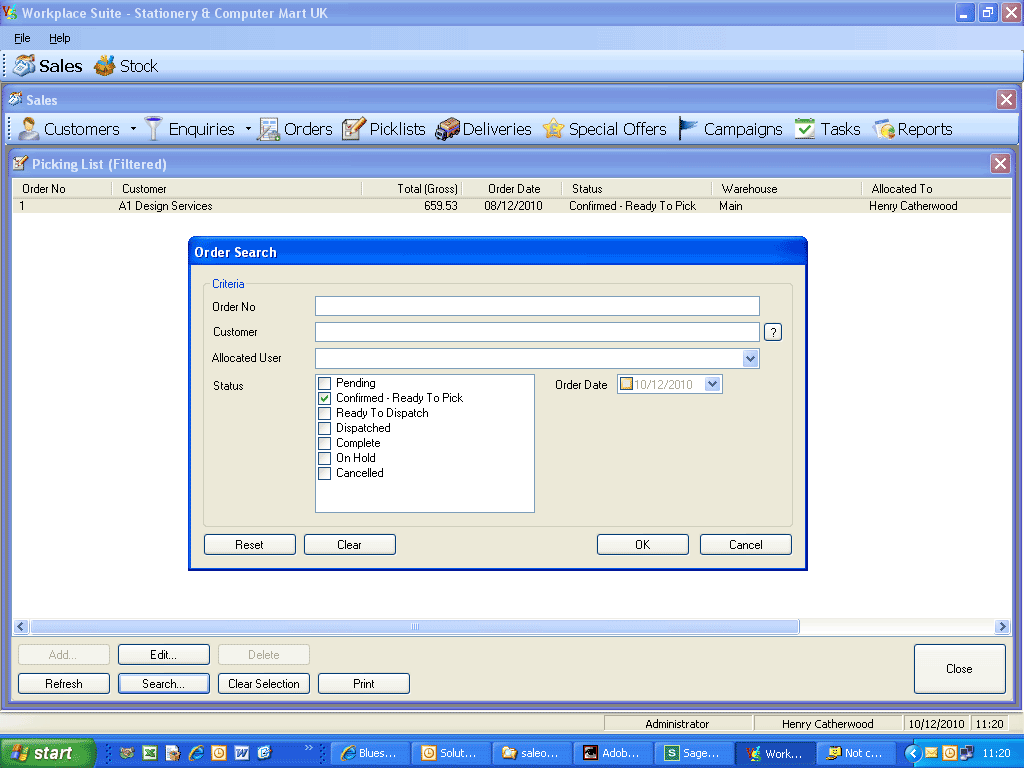Switch to the Solut... taskbar window
Screen dimensions: 1024x768
point(451,753)
